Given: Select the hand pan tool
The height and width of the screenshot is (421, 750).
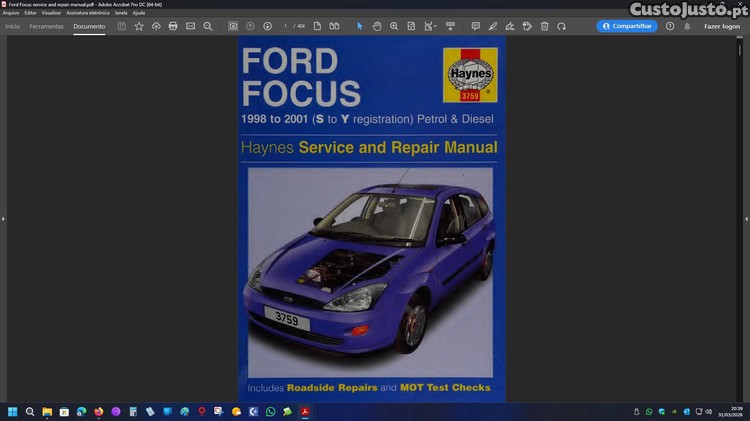Looking at the screenshot, I should coord(377,26).
